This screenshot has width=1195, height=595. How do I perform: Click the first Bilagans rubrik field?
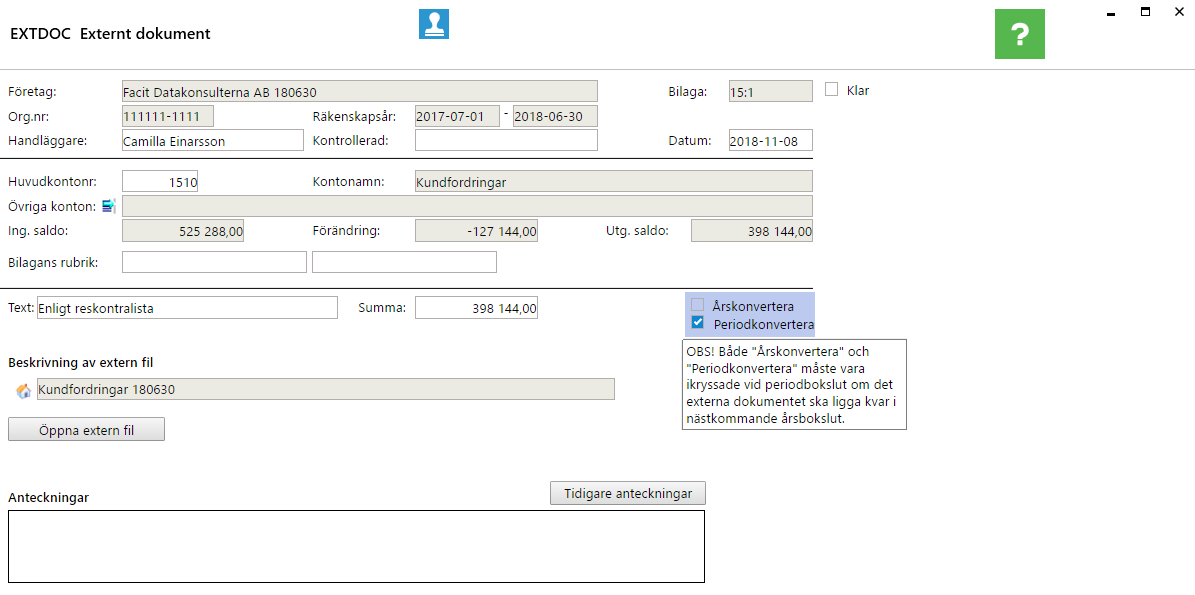[x=214, y=262]
